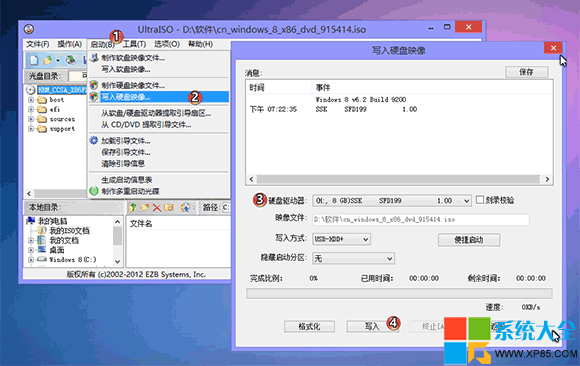Screen dimensions: 580x366
Task: Click the New folder icon in local toolbar
Action: click(145, 208)
